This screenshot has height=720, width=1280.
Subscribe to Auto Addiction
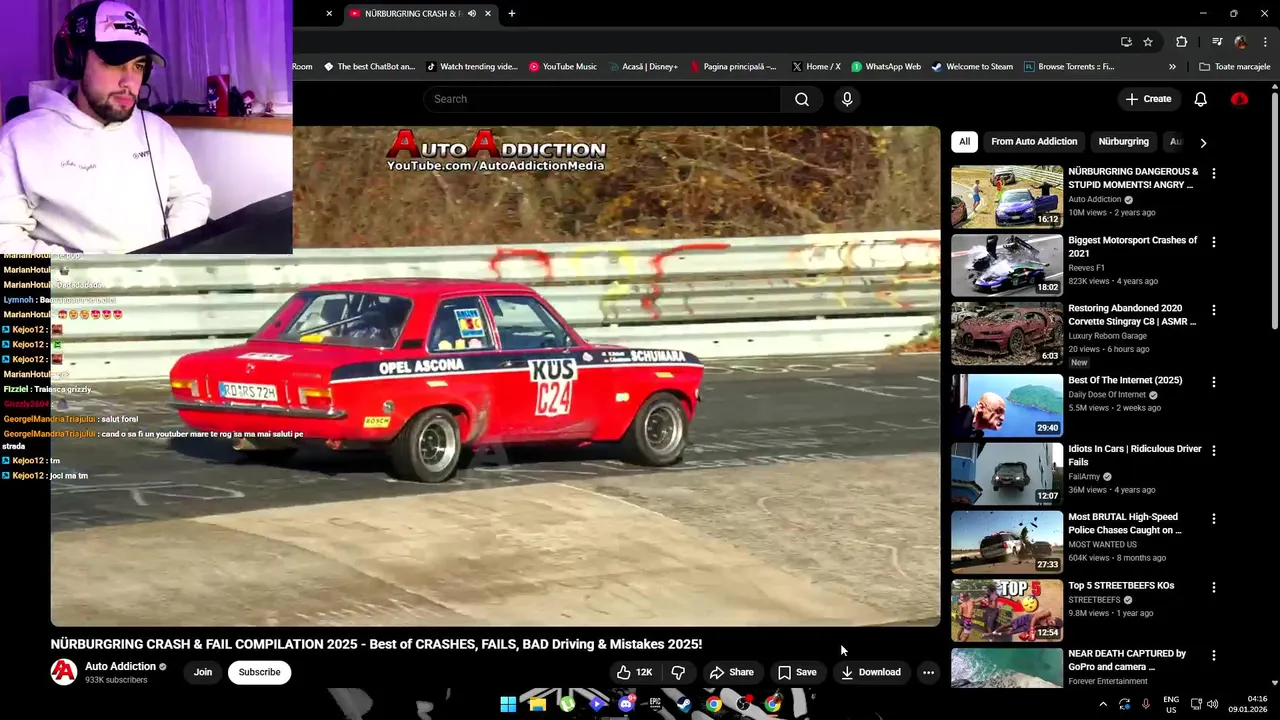(259, 672)
